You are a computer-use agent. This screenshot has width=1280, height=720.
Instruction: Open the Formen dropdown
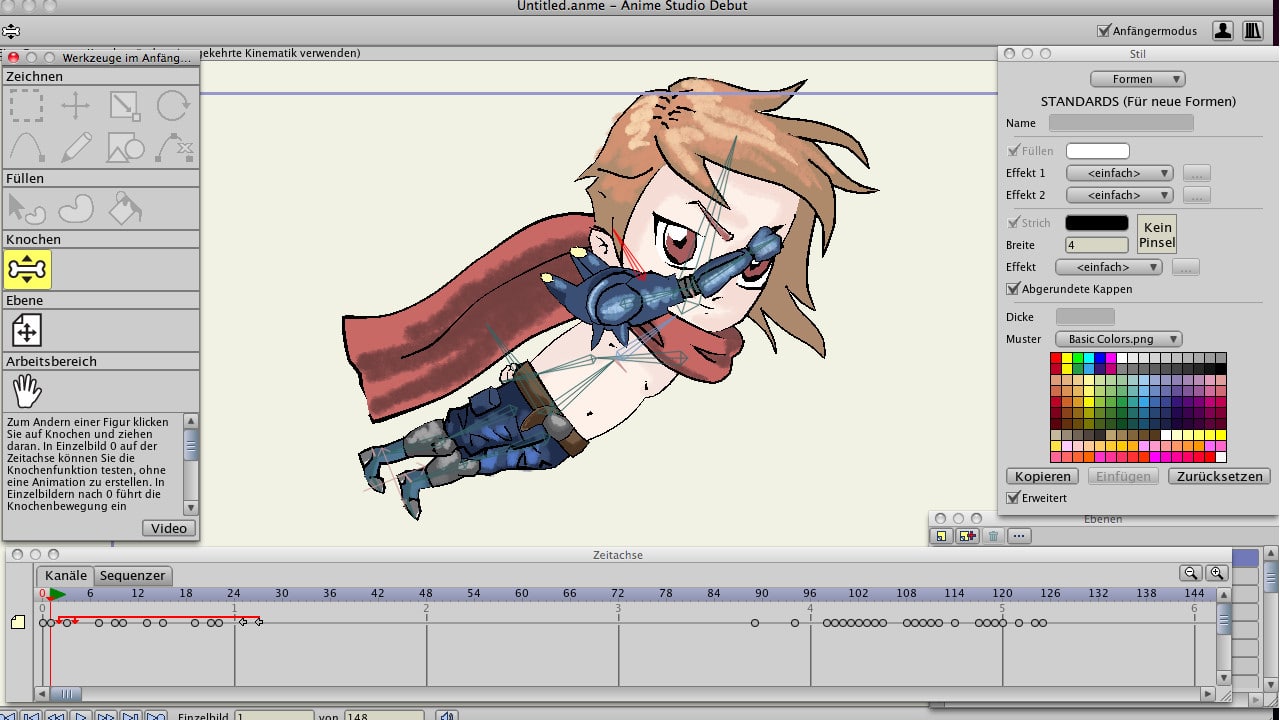[1138, 79]
